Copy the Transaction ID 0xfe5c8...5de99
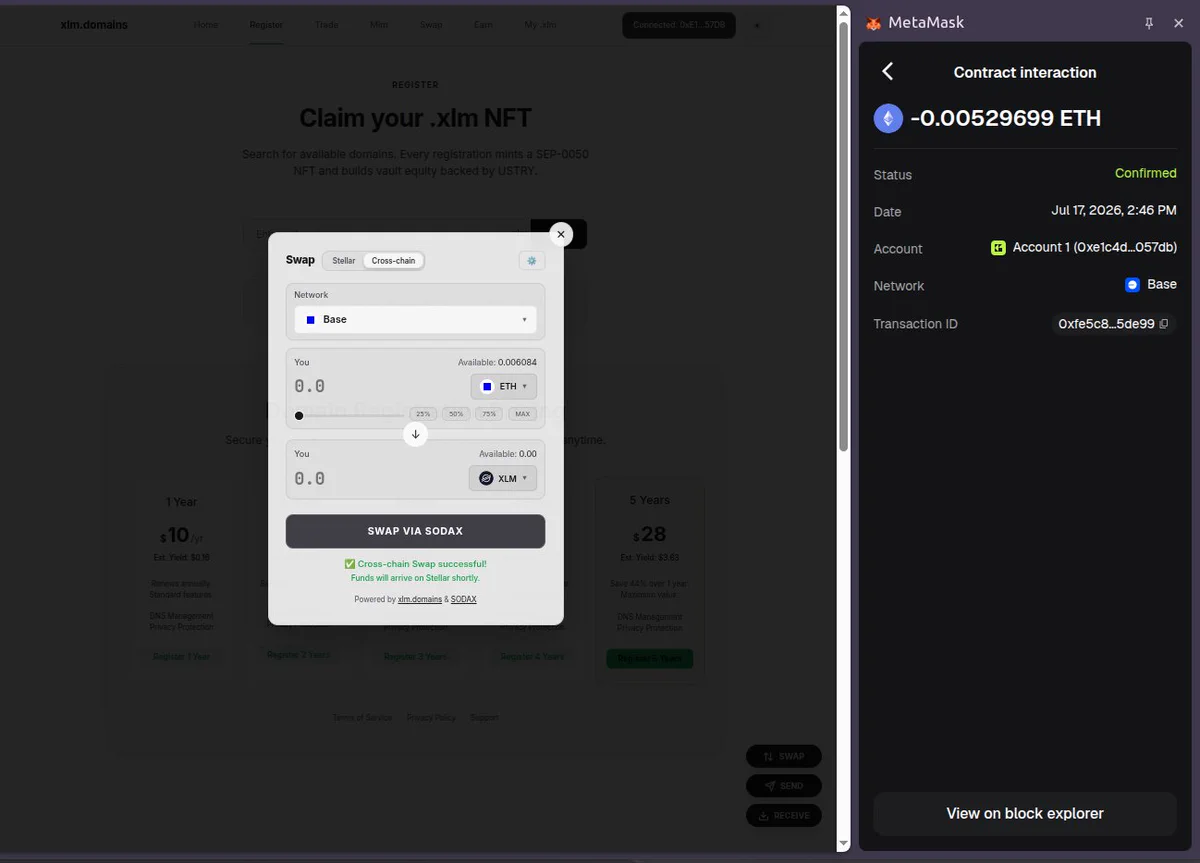 [1163, 324]
